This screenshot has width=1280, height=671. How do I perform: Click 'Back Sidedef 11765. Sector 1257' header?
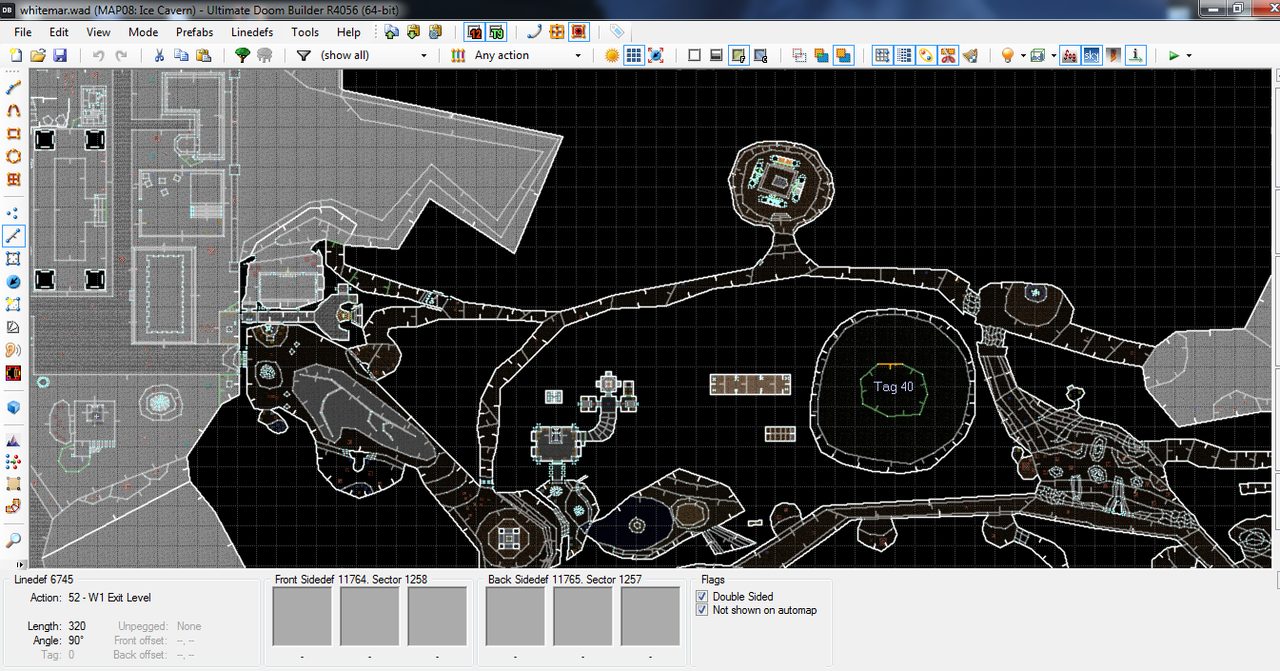click(x=564, y=579)
